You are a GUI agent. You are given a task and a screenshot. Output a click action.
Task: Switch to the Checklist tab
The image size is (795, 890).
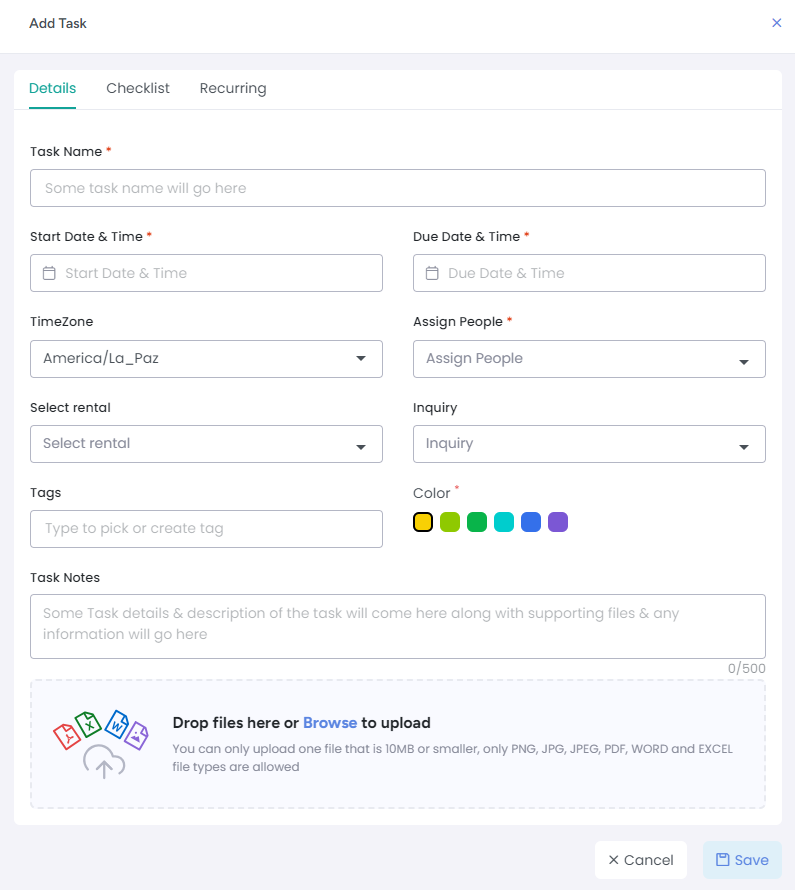pos(138,88)
